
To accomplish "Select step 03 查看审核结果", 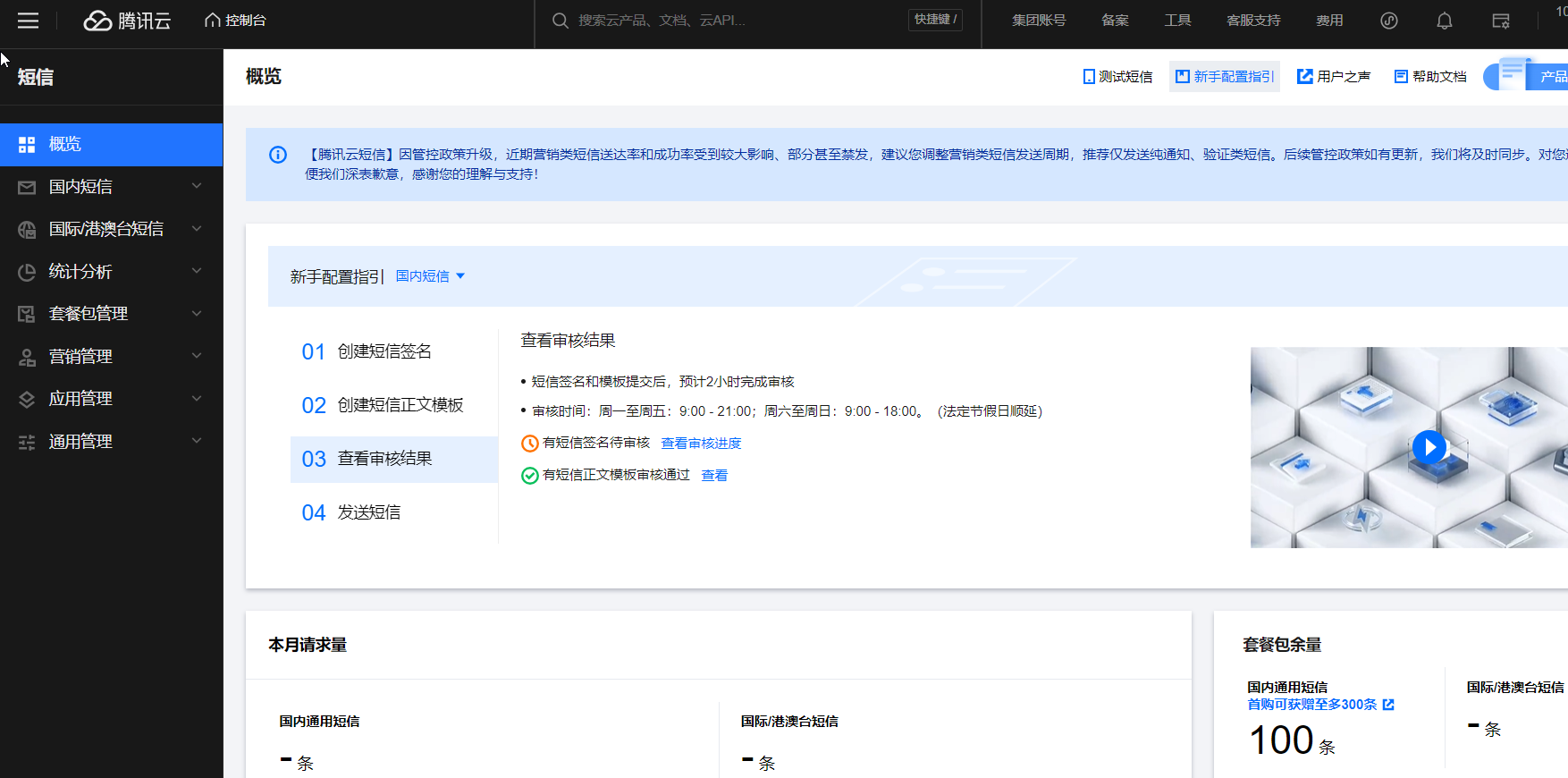I will click(x=393, y=459).
